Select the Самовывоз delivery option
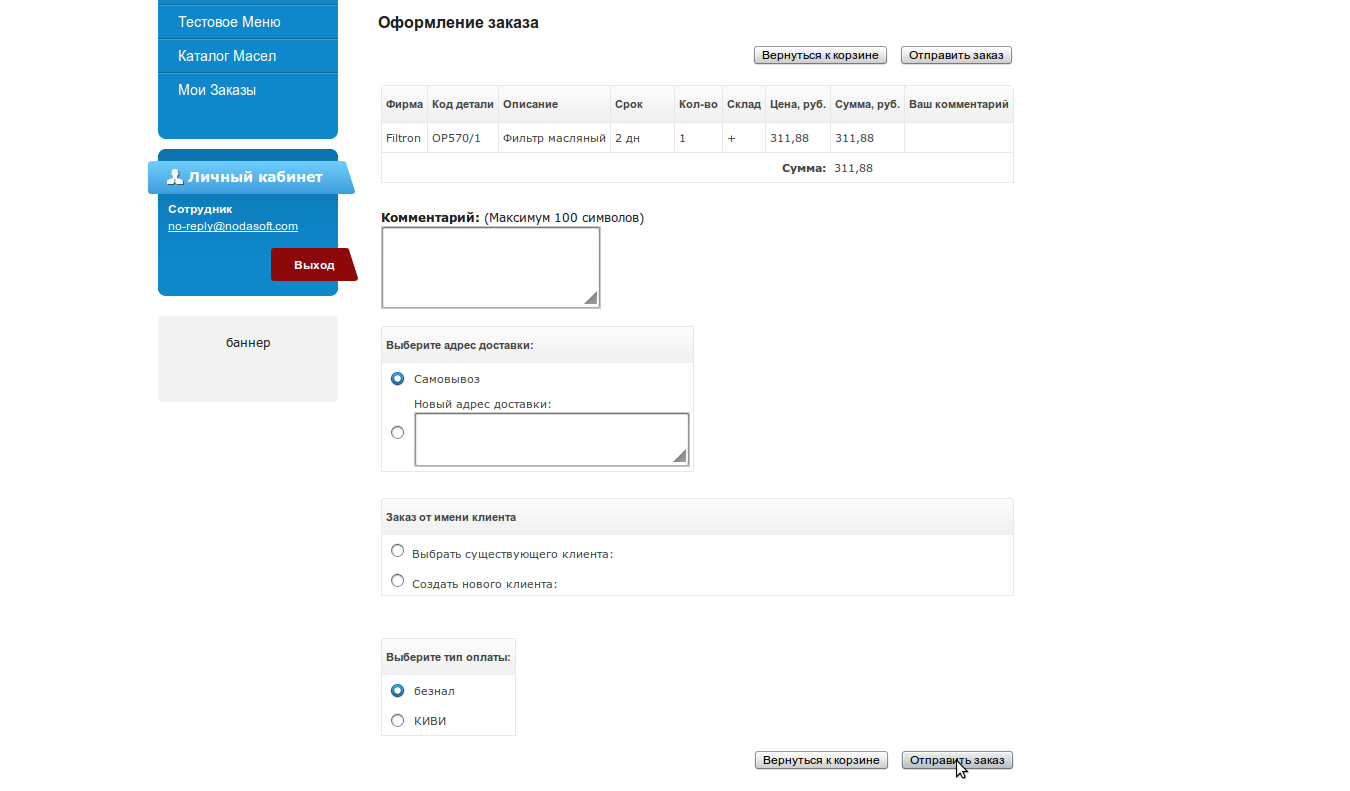The height and width of the screenshot is (791, 1350). [398, 379]
